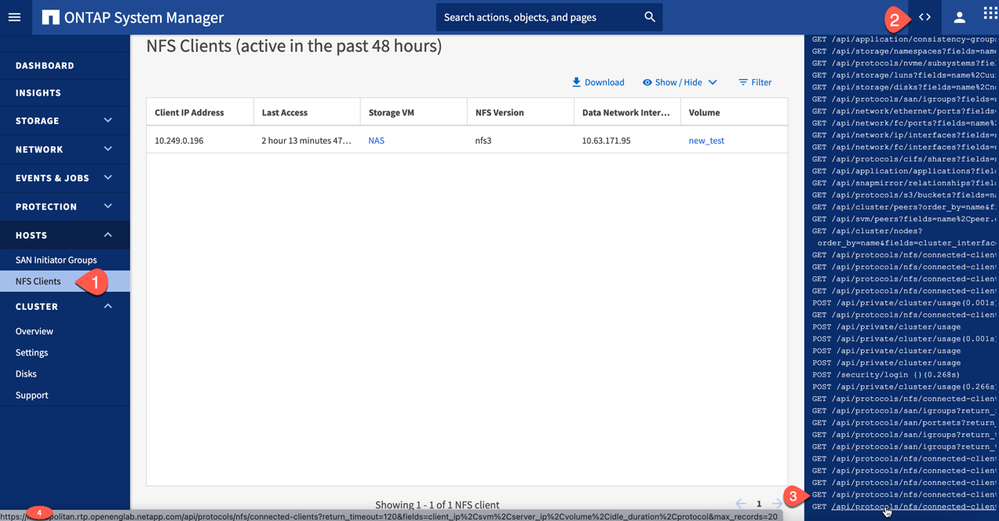Screen dimensions: 999x521
Task: Open the NAS storage VM link
Action: point(376,141)
